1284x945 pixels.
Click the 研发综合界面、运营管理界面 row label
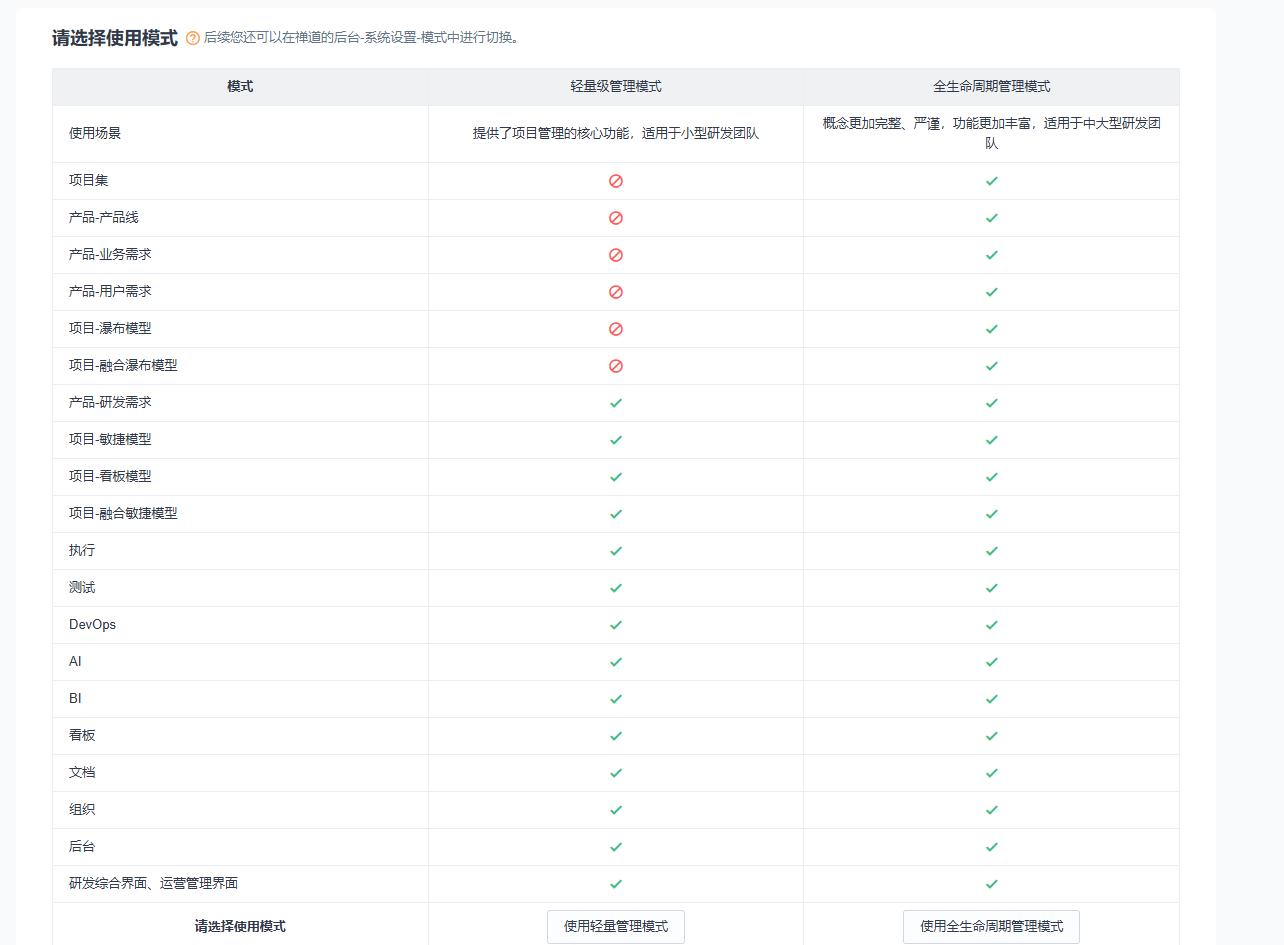pos(153,884)
